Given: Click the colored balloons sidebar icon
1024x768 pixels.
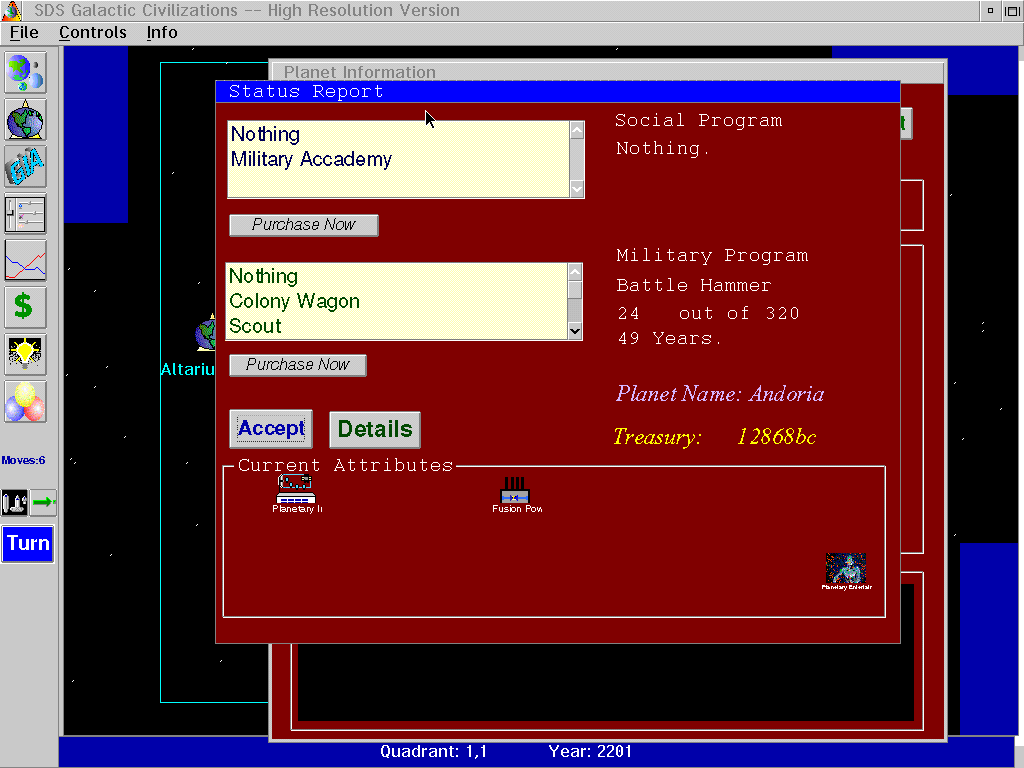Looking at the screenshot, I should 25,402.
